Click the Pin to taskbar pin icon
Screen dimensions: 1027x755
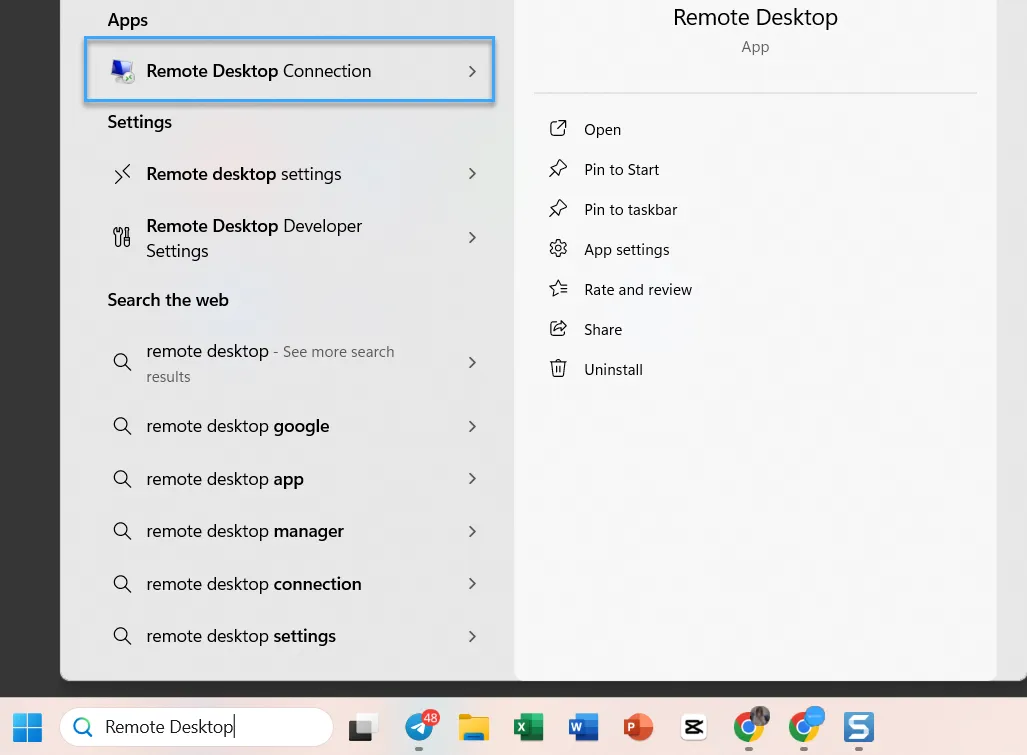click(x=558, y=208)
